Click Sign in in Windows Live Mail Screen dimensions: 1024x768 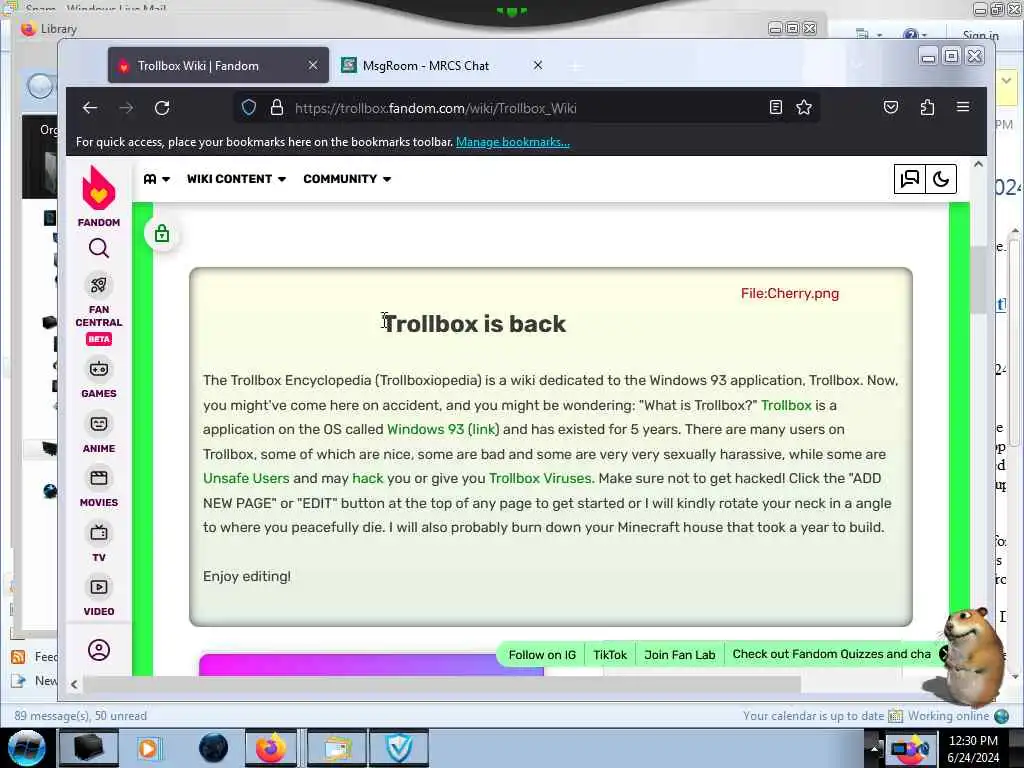pyautogui.click(x=980, y=35)
